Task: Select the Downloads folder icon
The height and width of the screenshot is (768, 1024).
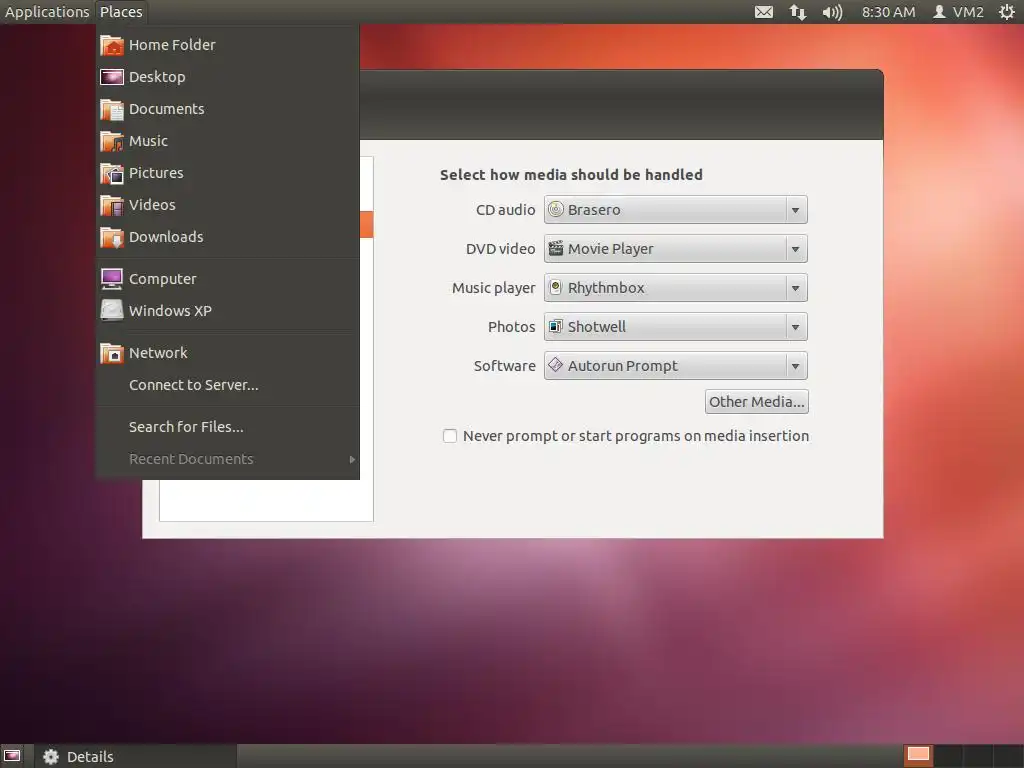Action: coord(112,237)
